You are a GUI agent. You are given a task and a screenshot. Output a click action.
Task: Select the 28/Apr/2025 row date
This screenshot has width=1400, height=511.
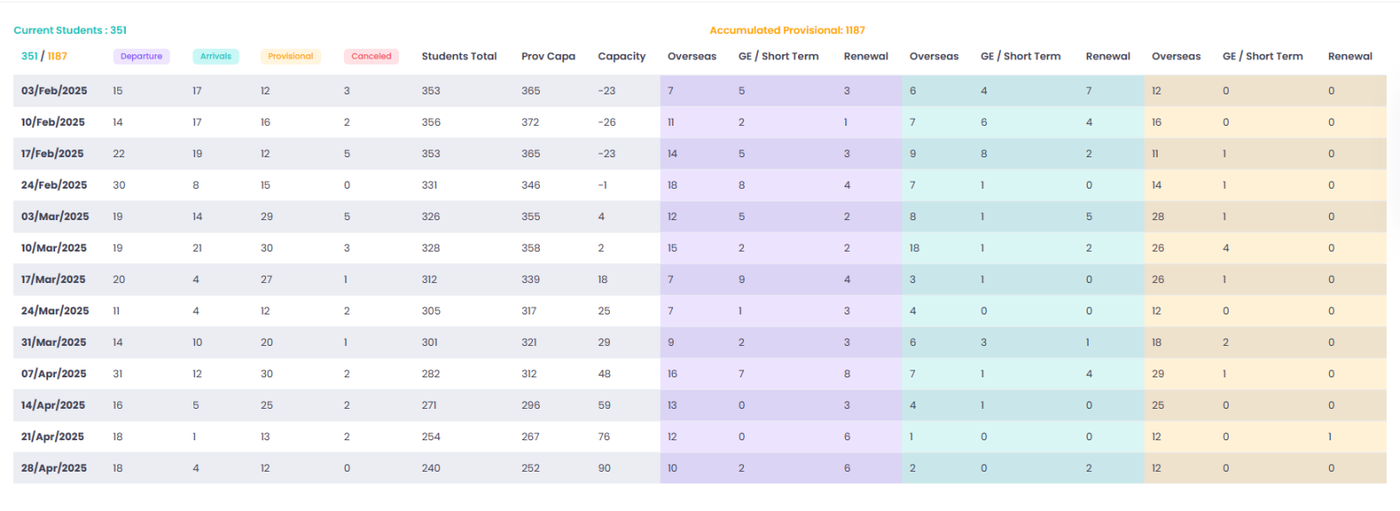click(x=54, y=468)
